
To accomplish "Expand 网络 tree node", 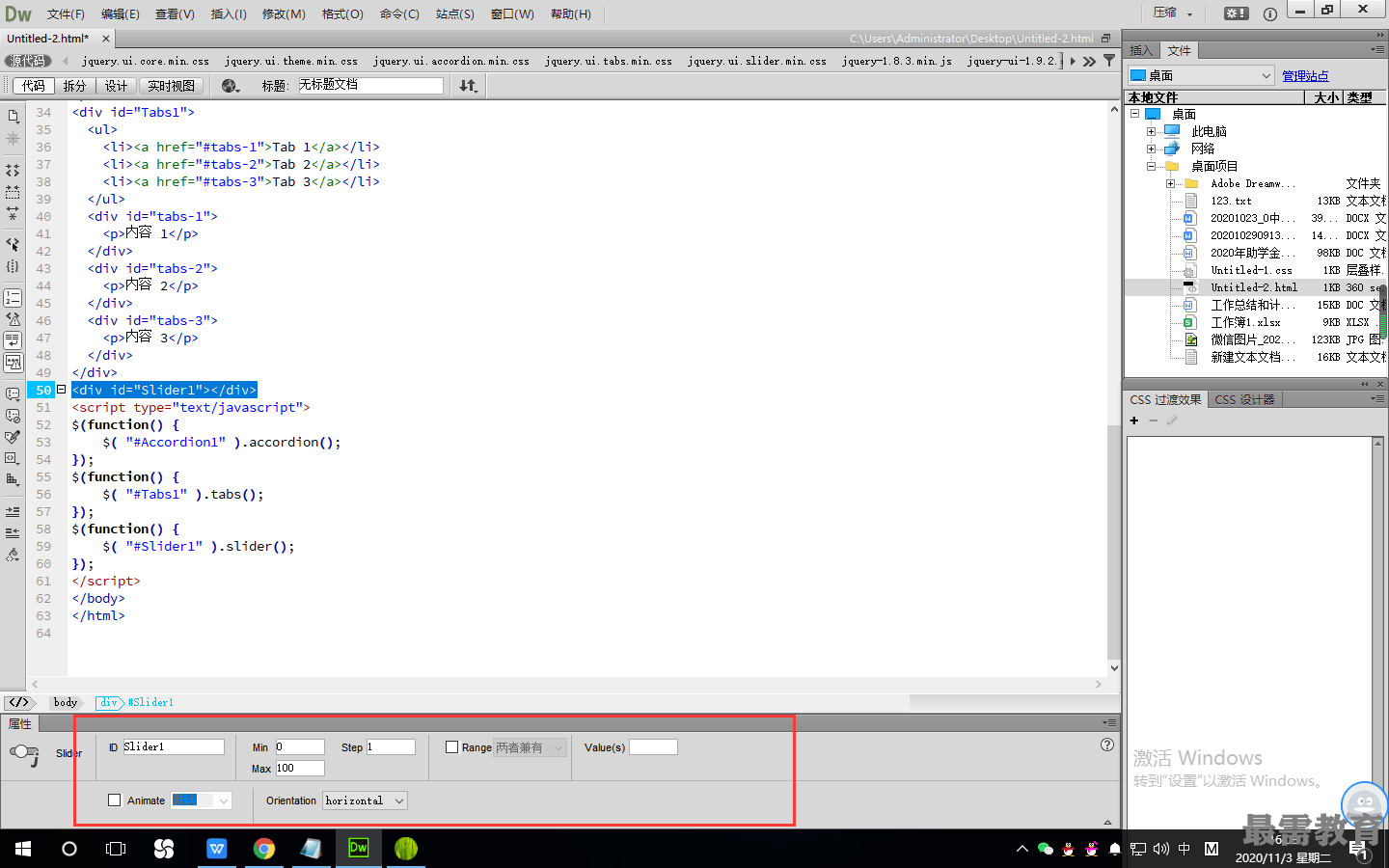I will click(x=1151, y=149).
